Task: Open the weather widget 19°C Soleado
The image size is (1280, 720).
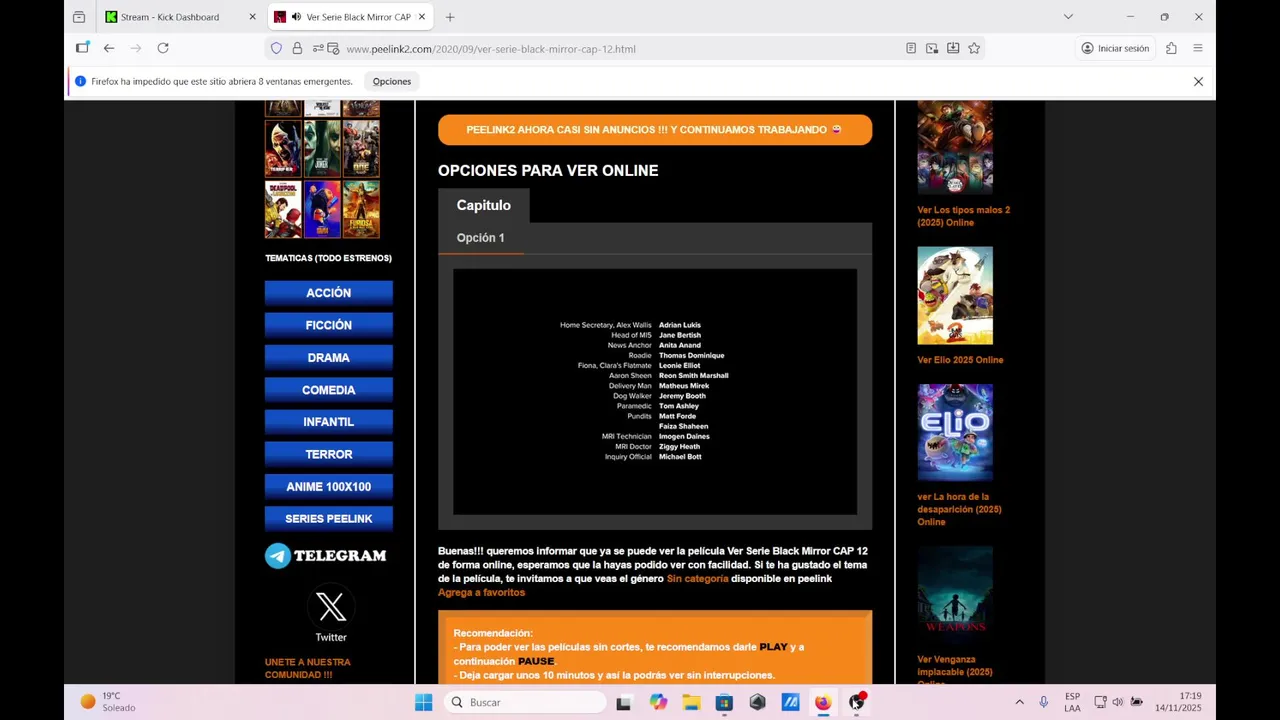Action: tap(108, 702)
